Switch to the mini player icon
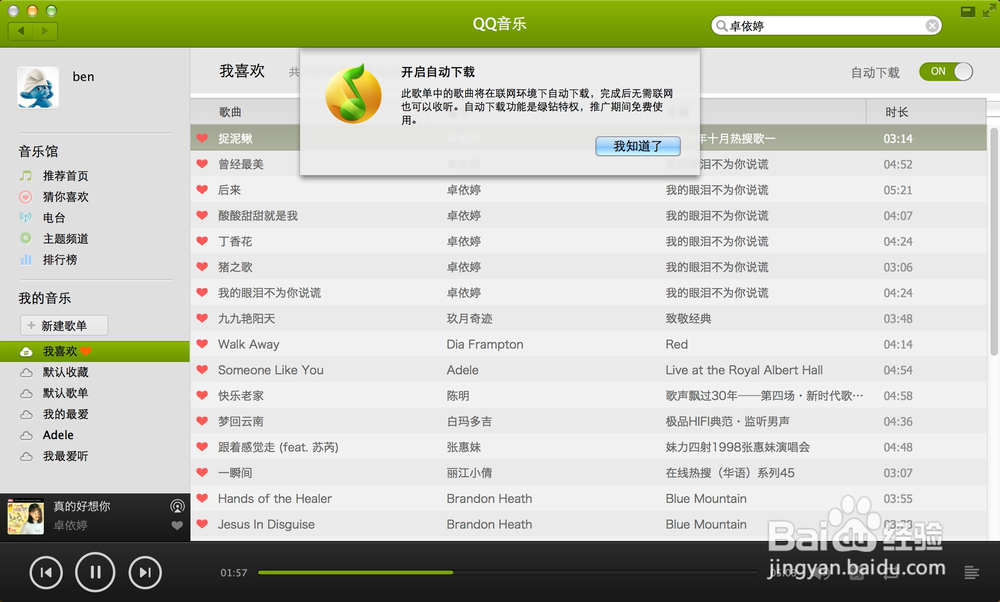Screen dimensions: 1000x602 tap(967, 11)
